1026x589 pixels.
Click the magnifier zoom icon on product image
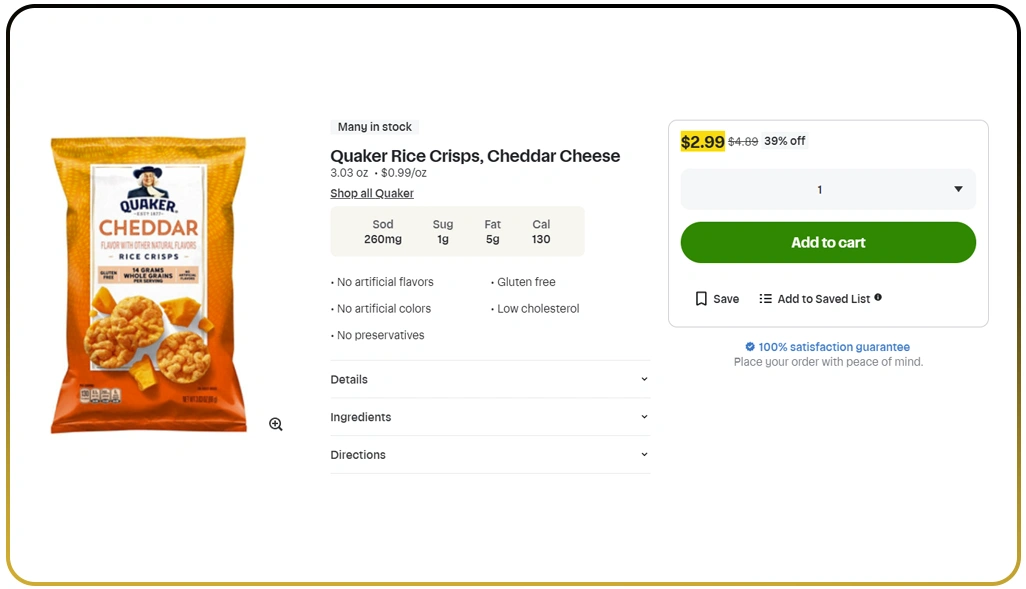tap(276, 424)
